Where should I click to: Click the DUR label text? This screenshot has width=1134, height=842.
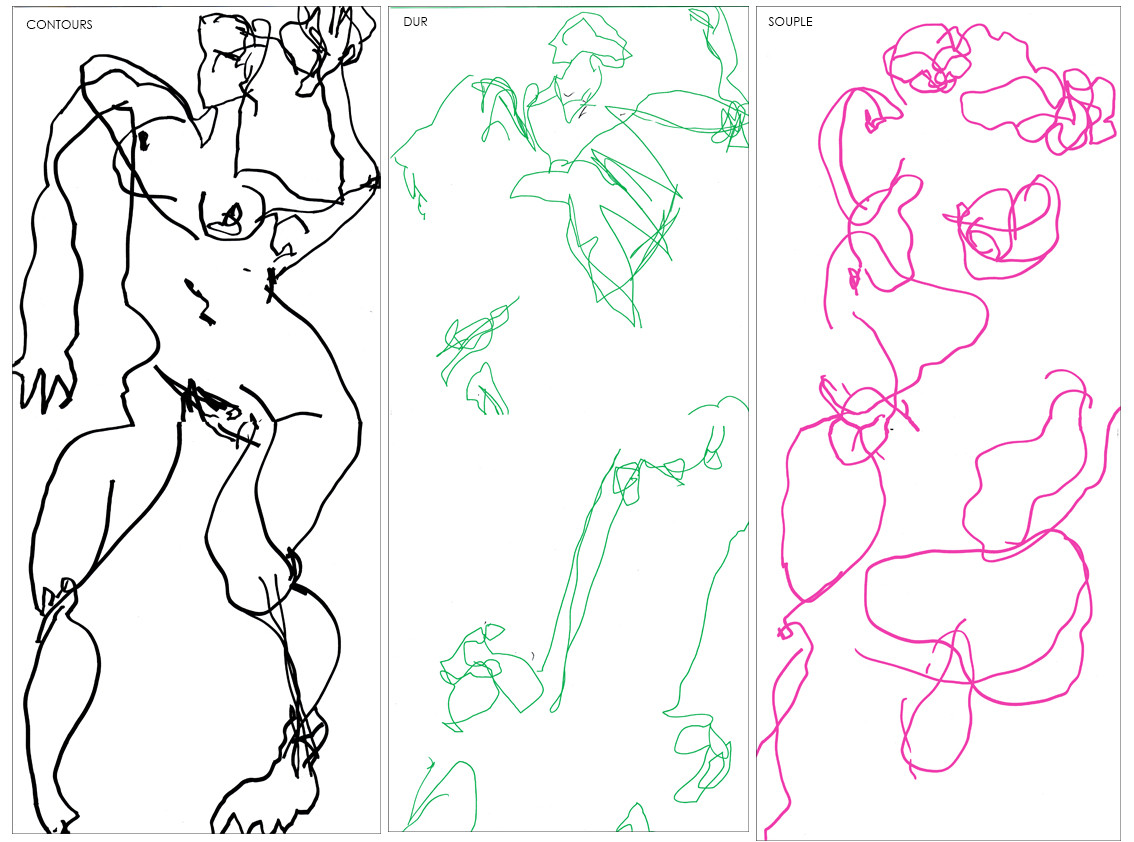[x=414, y=22]
